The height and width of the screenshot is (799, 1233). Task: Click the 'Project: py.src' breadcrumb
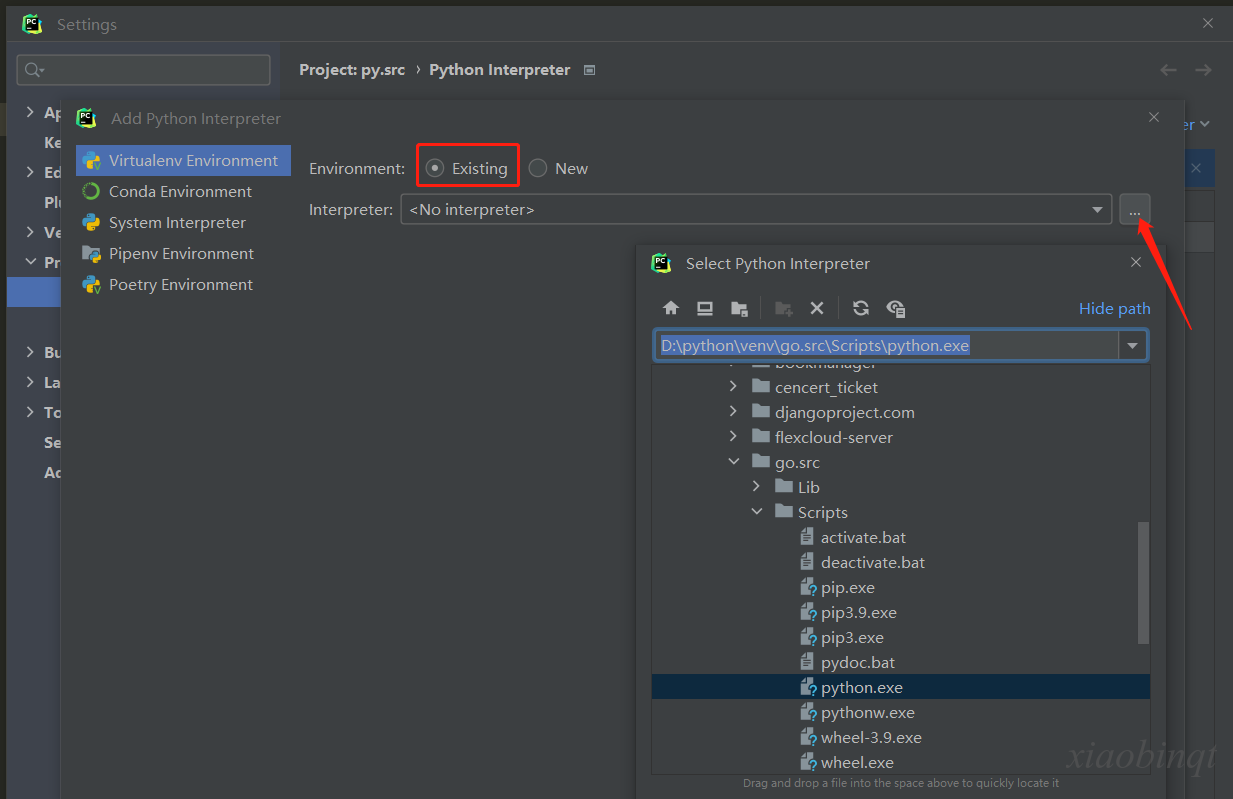pos(352,70)
